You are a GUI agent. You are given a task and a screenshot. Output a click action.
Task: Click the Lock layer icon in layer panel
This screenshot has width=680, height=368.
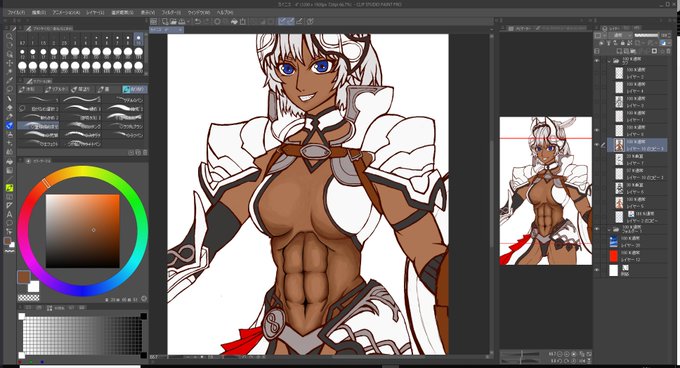[x=622, y=43]
